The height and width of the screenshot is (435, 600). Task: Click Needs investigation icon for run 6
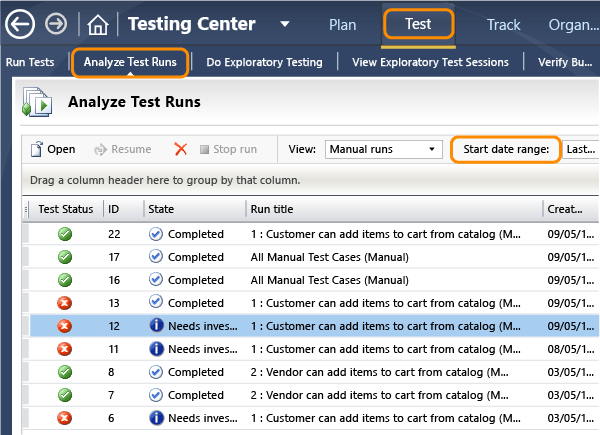pyautogui.click(x=156, y=418)
